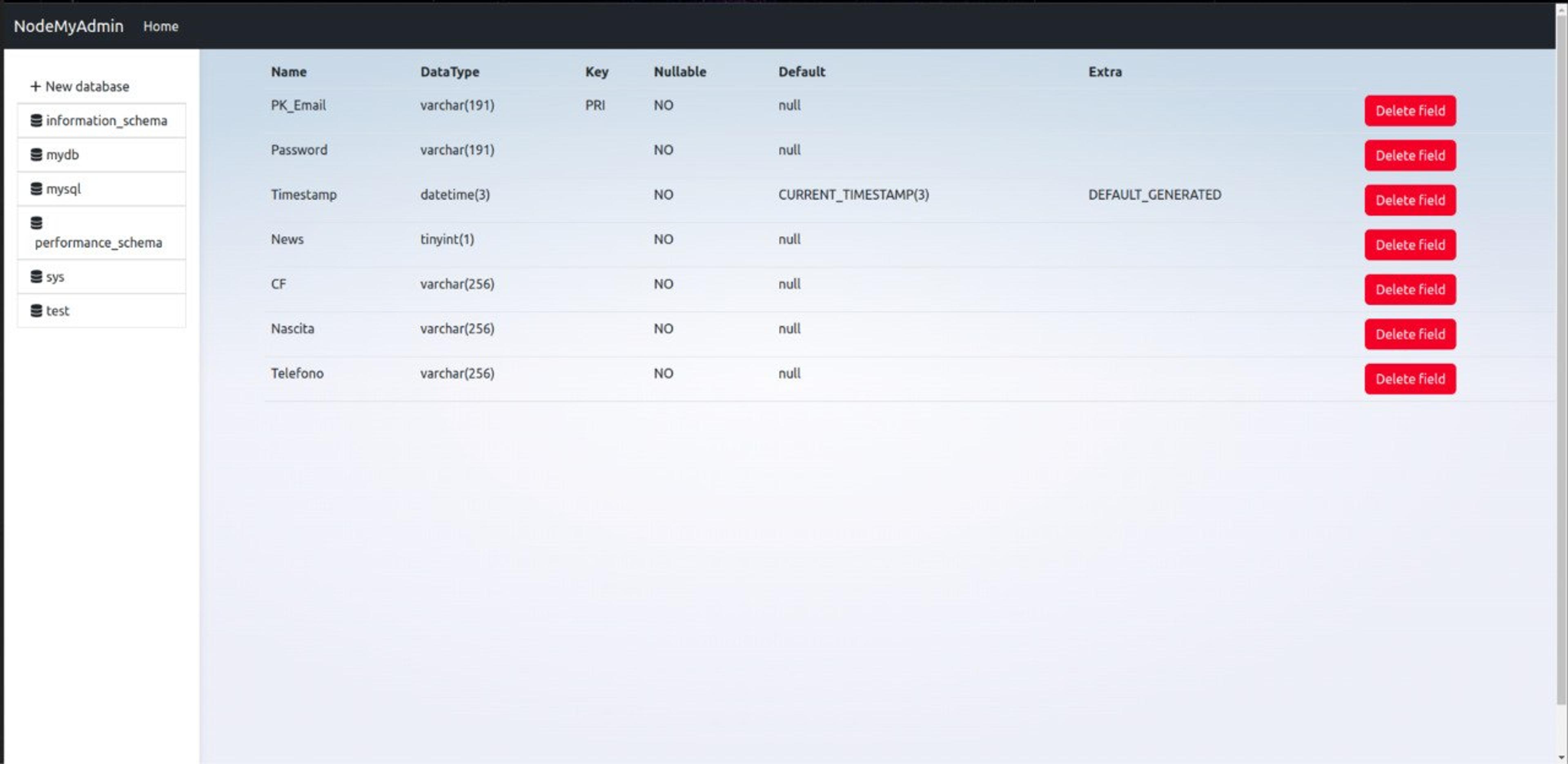This screenshot has width=1568, height=764.
Task: Delete the Telefono field
Action: (1410, 379)
